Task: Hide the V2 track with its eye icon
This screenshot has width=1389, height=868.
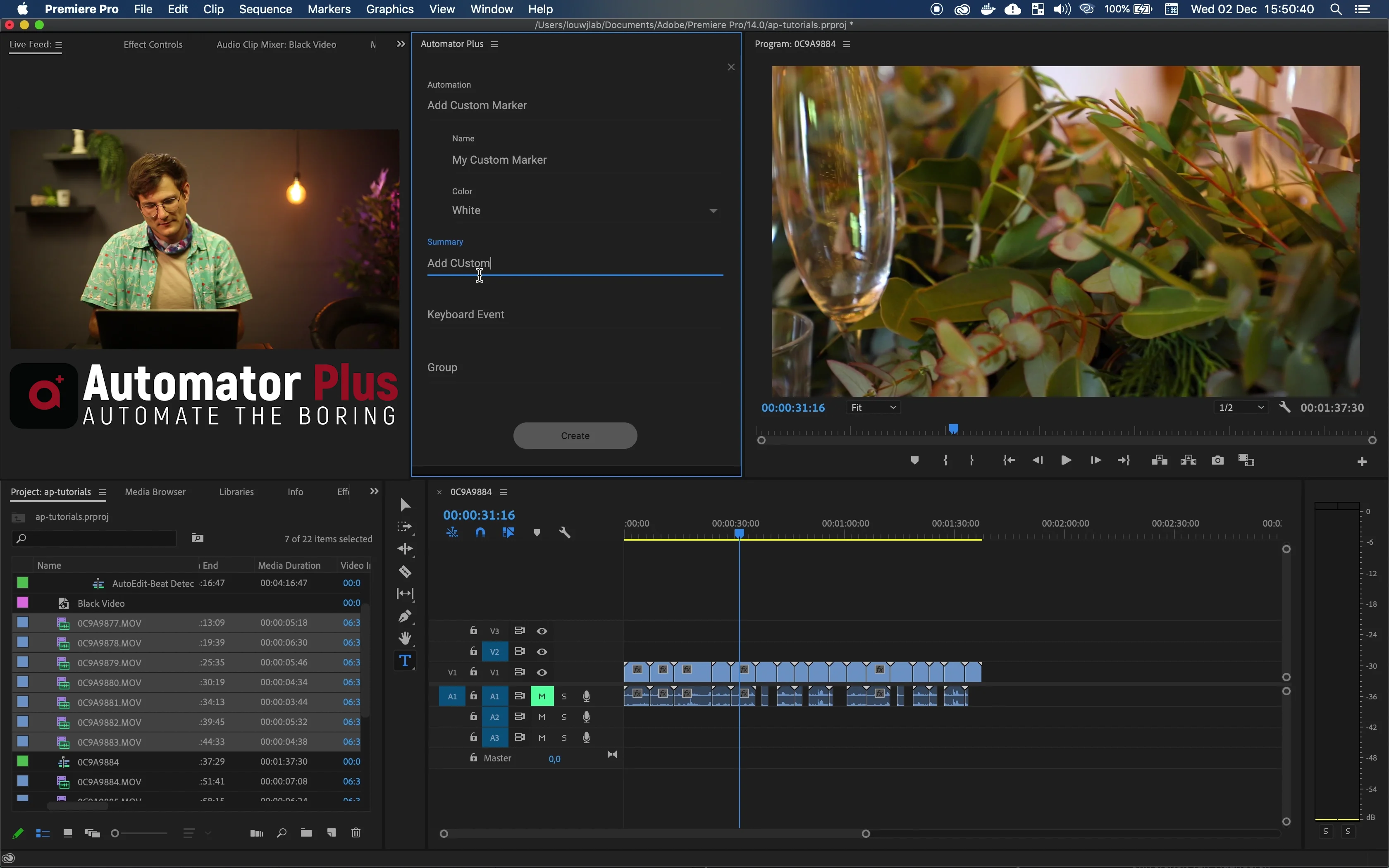Action: tap(541, 651)
